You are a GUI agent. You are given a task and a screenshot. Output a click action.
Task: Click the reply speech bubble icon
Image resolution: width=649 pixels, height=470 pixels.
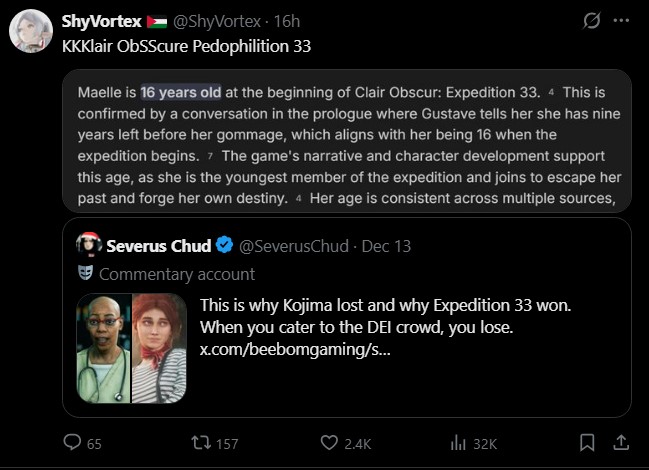(x=72, y=442)
